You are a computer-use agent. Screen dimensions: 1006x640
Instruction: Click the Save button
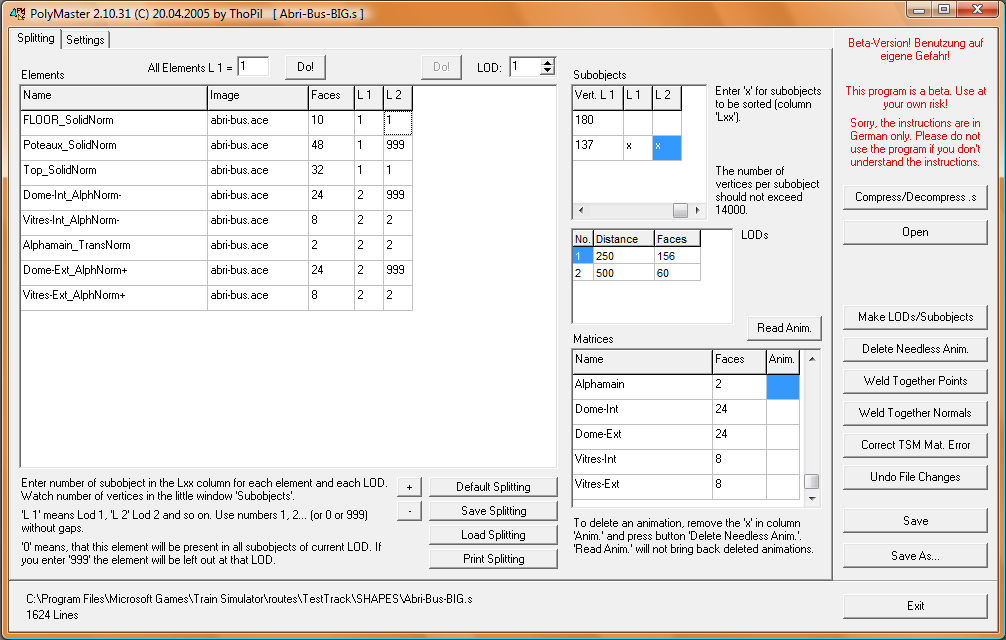point(915,521)
